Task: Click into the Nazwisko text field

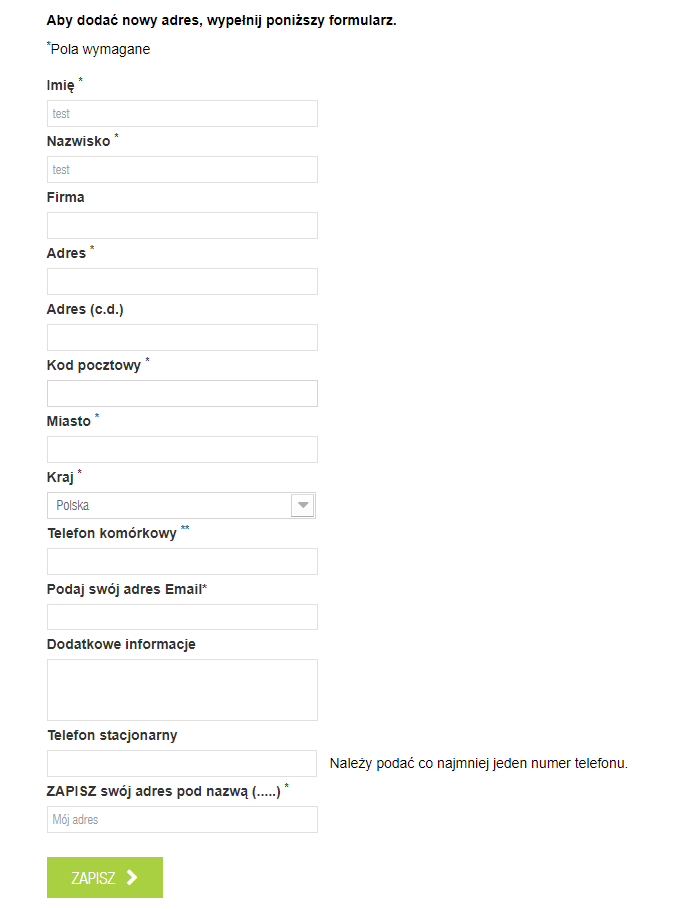Action: click(182, 170)
